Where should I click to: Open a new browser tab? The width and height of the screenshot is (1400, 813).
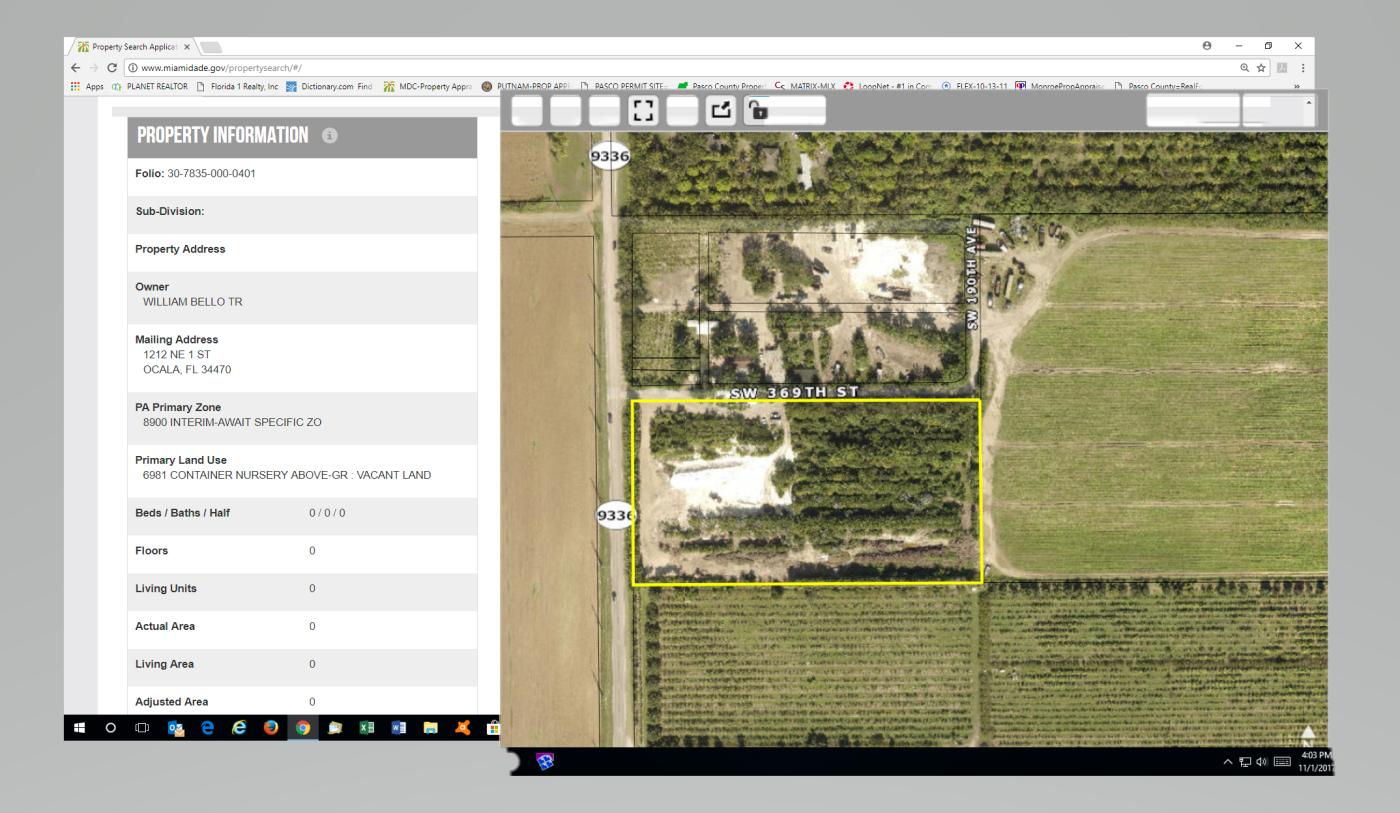[212, 47]
